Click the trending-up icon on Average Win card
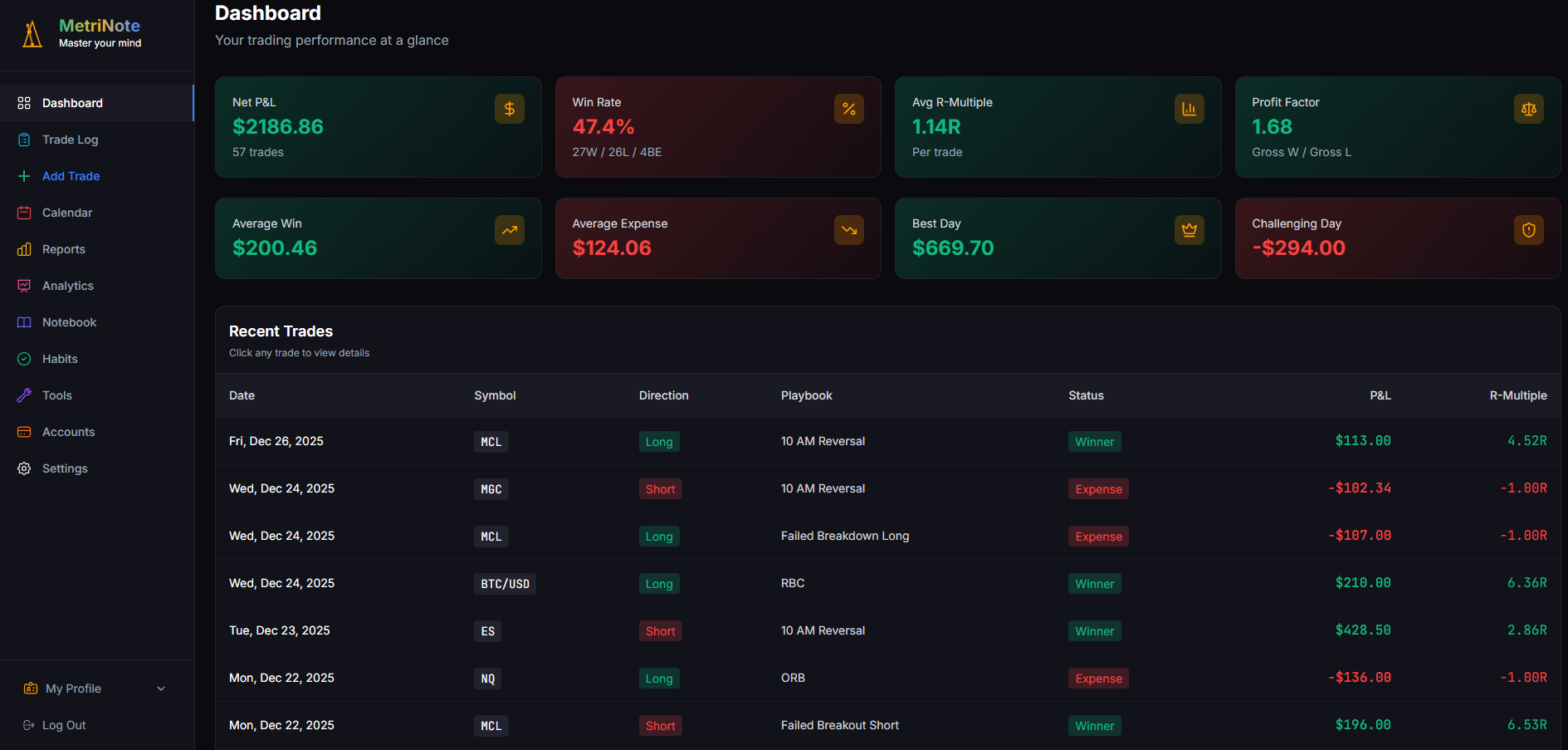1568x750 pixels. point(509,230)
